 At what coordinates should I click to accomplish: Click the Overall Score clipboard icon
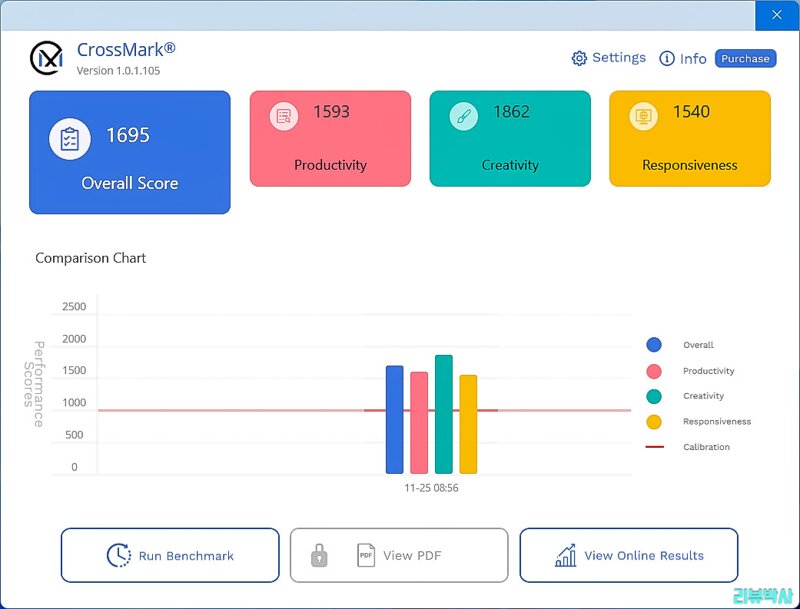(x=70, y=139)
